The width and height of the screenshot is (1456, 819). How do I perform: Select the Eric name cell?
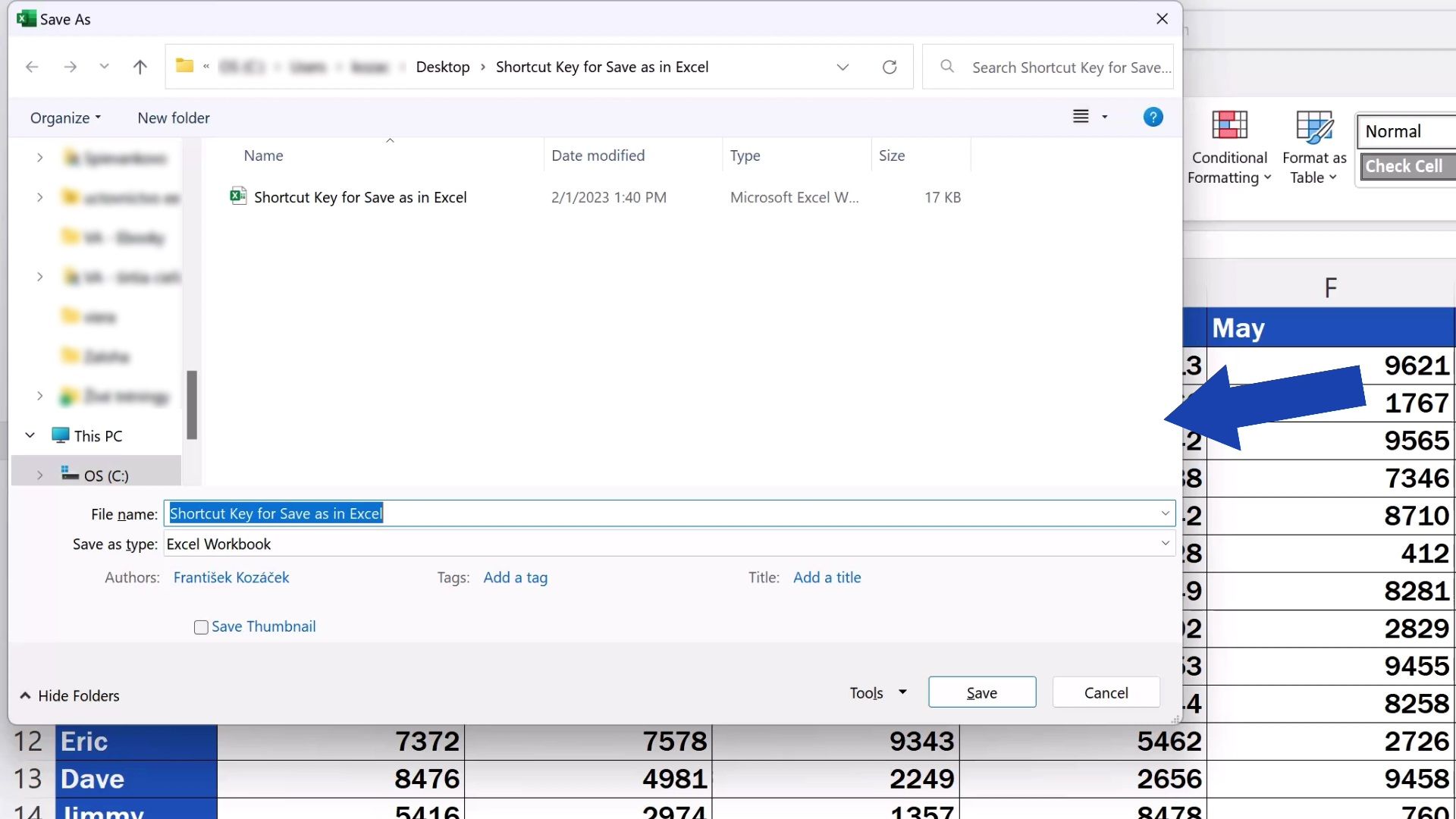click(x=136, y=742)
